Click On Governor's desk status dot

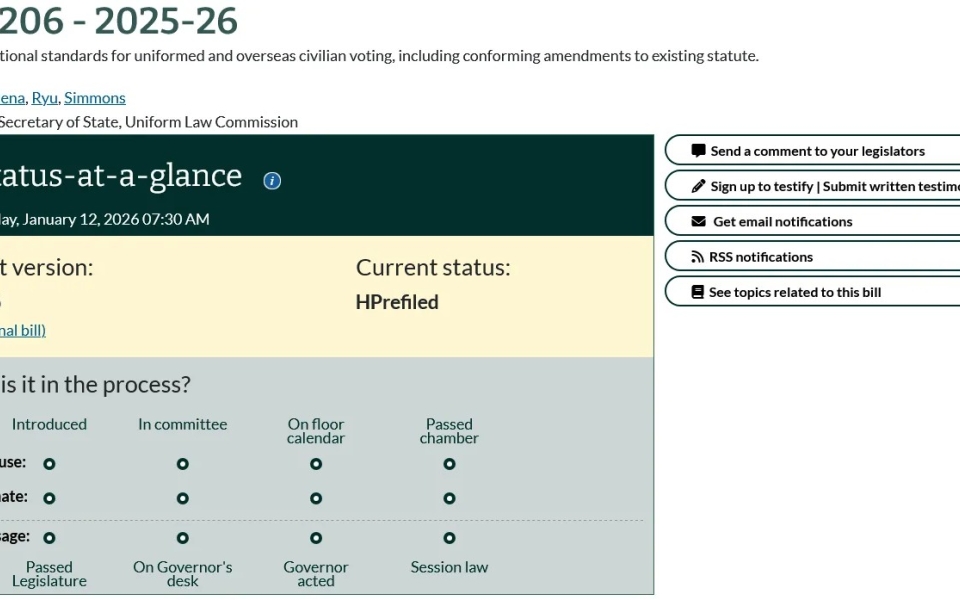(x=182, y=538)
